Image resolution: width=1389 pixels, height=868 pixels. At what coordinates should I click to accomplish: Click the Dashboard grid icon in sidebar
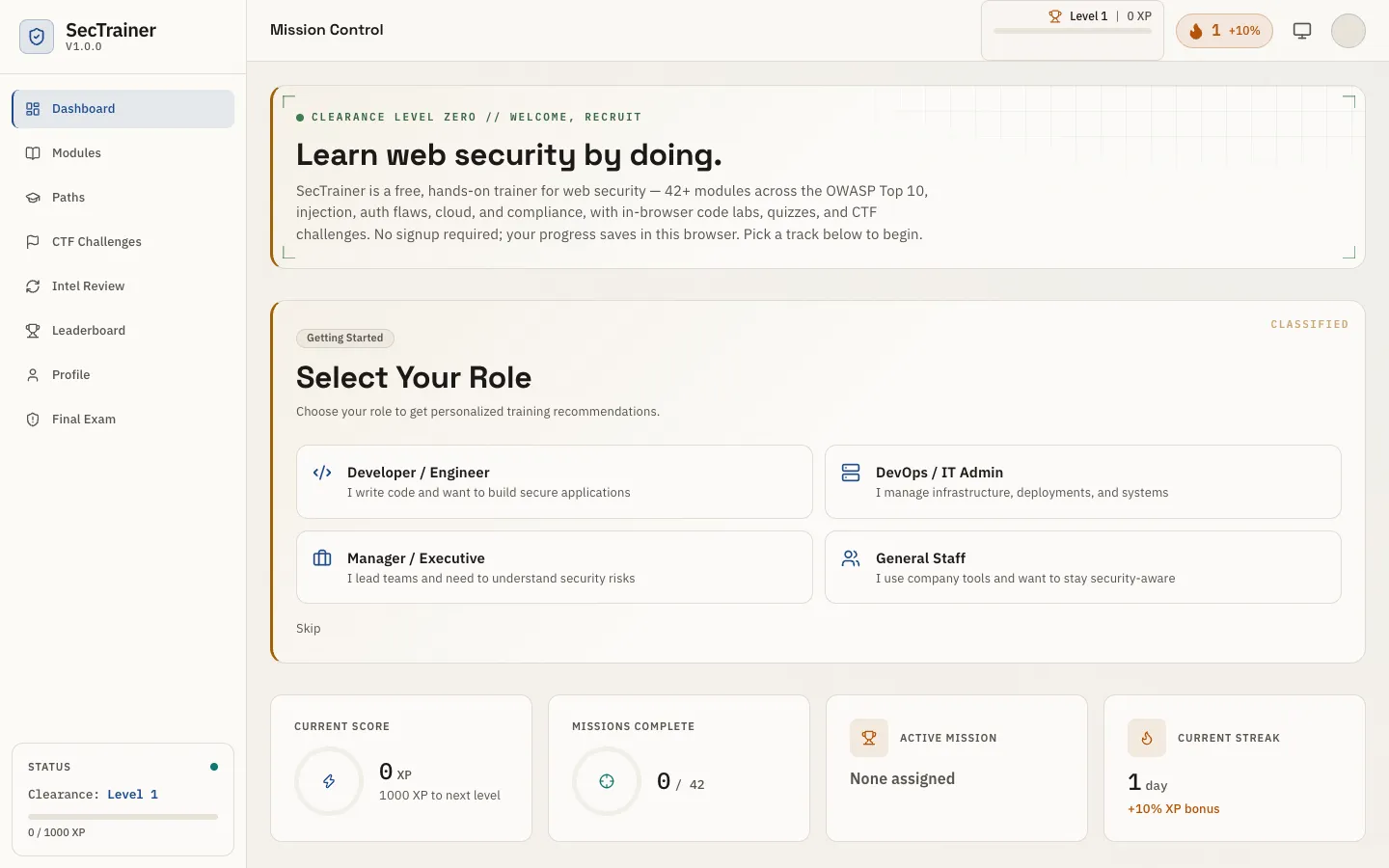tap(33, 109)
